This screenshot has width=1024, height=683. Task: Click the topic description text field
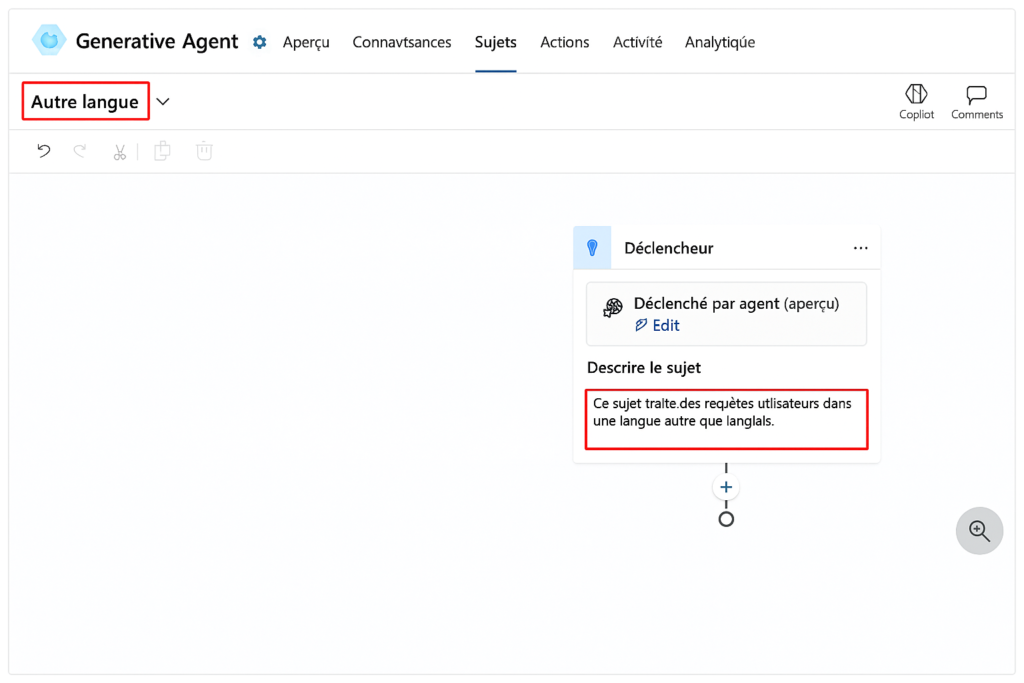click(726, 419)
